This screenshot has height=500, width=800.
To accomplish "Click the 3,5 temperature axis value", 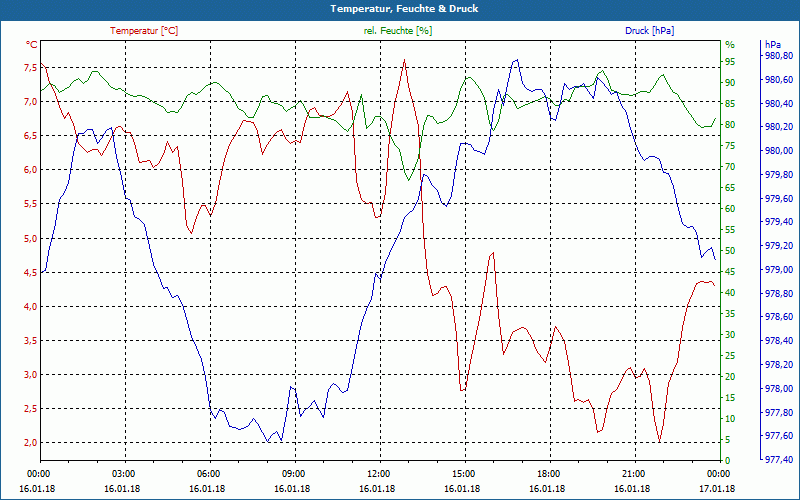I will [29, 340].
